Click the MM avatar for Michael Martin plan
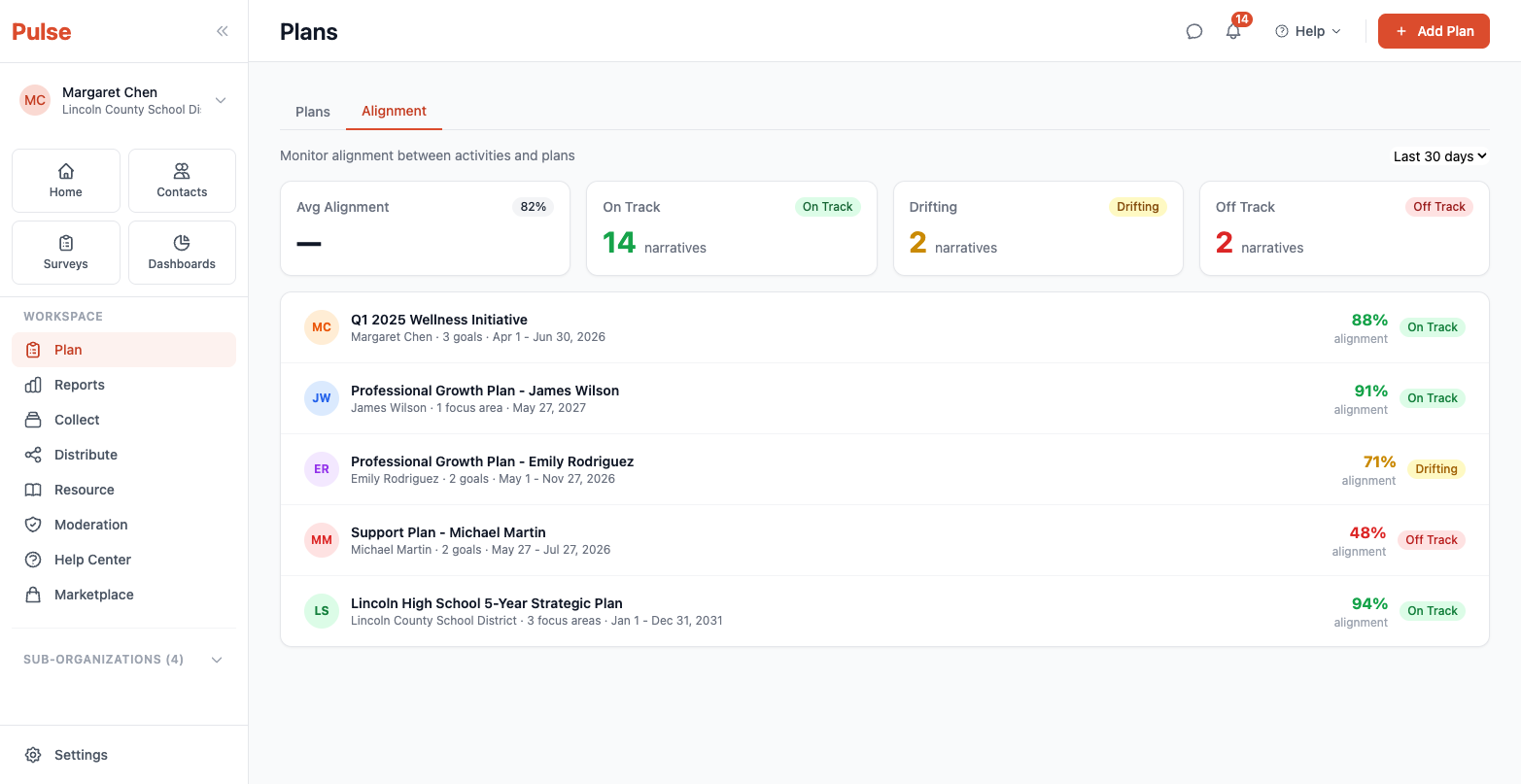The height and width of the screenshot is (784, 1521). click(322, 540)
